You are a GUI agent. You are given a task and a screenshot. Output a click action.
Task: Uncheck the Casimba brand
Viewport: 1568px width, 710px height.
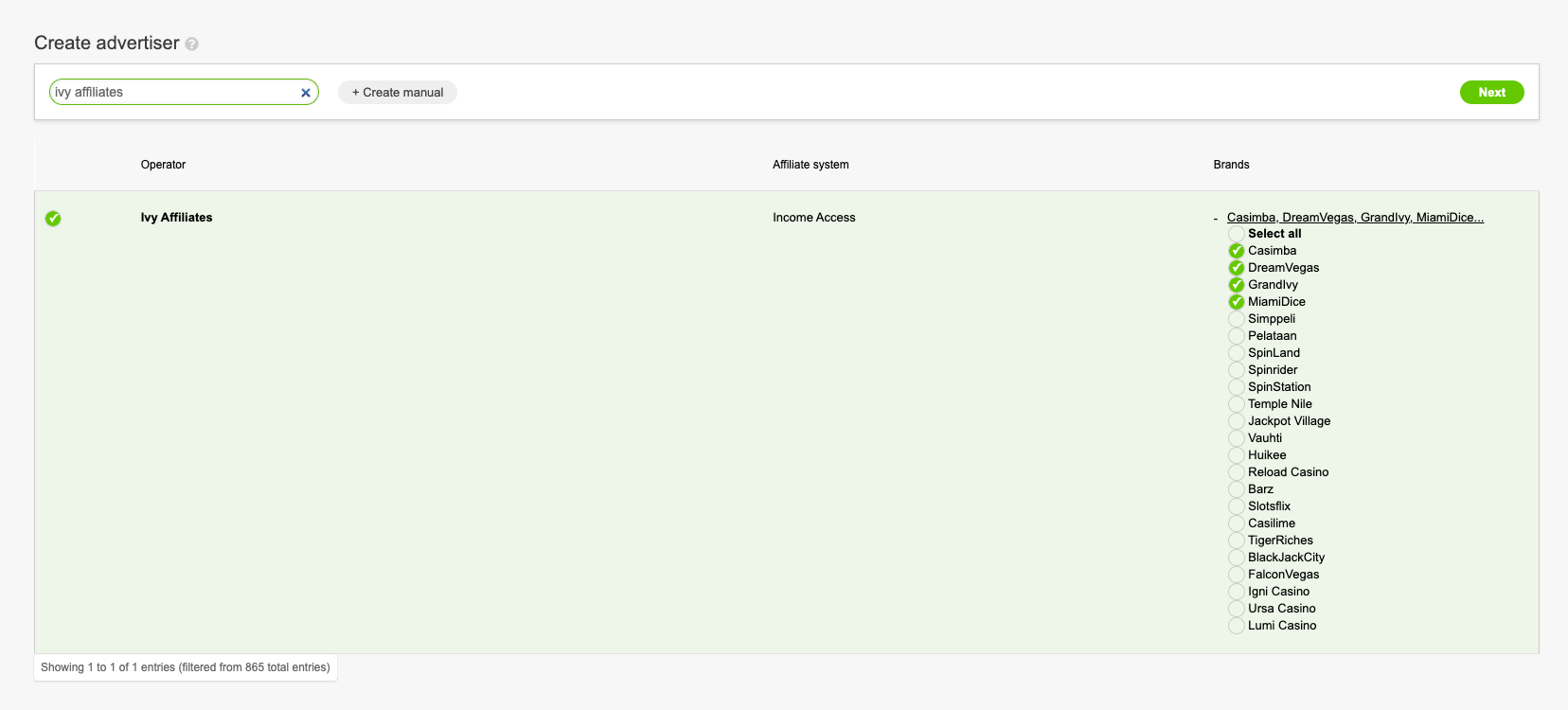(1237, 251)
